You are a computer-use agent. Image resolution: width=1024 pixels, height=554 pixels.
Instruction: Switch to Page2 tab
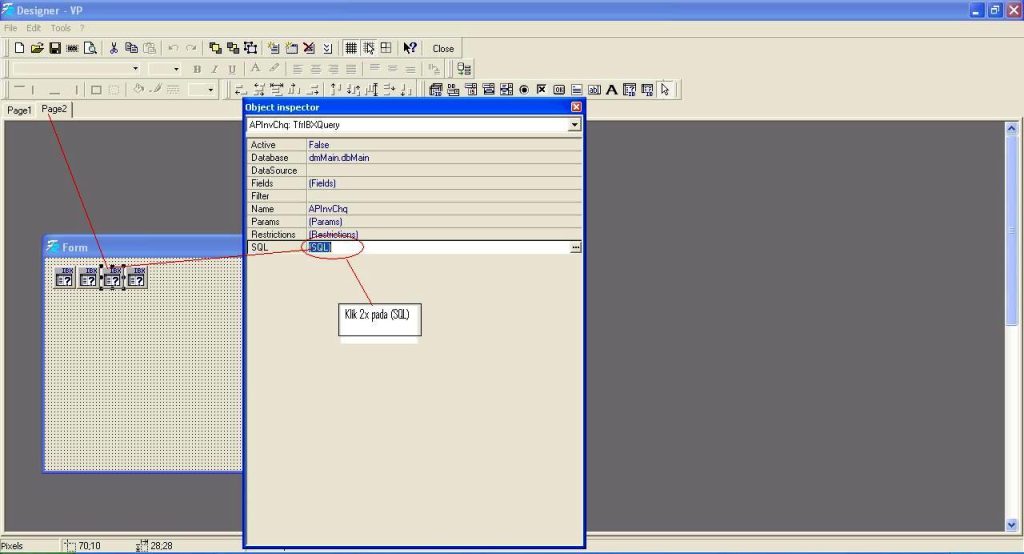click(x=54, y=109)
